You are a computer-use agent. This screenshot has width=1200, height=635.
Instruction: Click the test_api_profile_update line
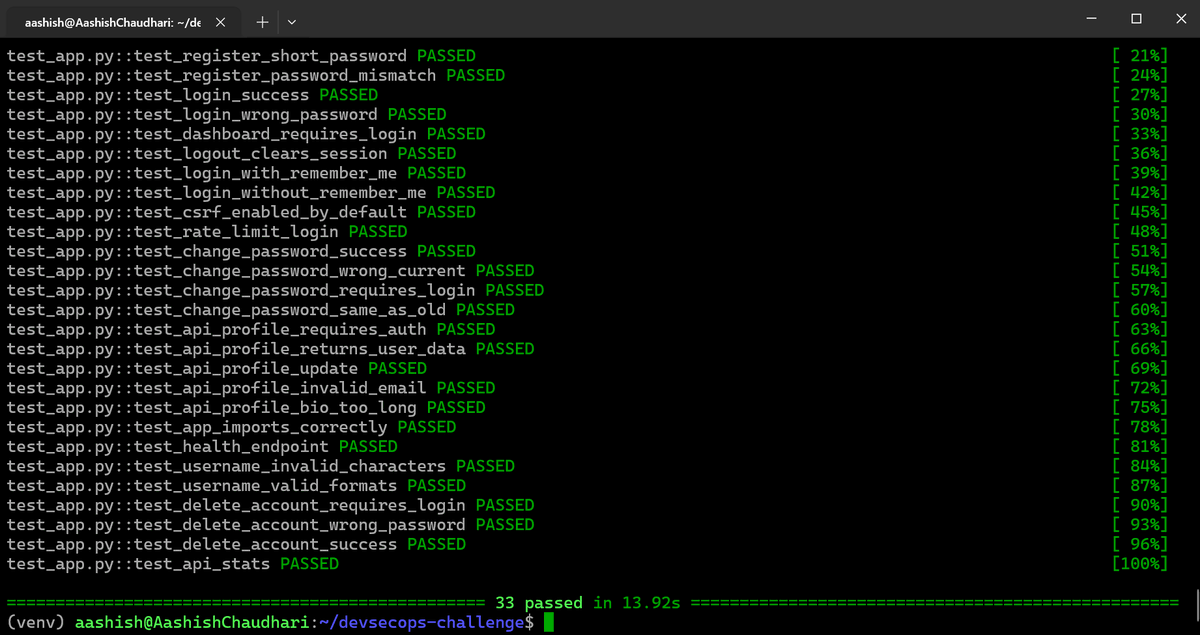point(217,368)
